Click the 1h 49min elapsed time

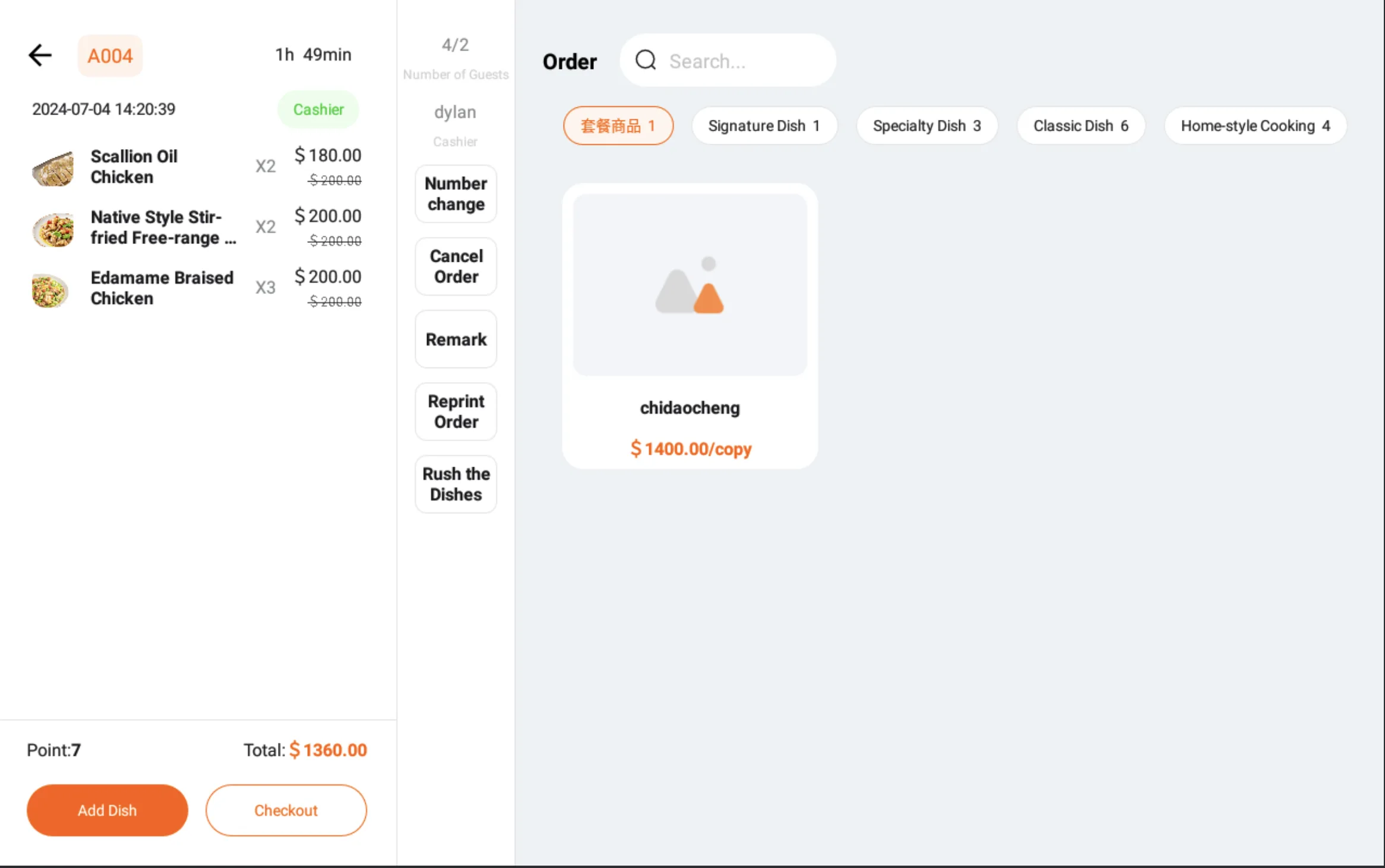pyautogui.click(x=313, y=55)
